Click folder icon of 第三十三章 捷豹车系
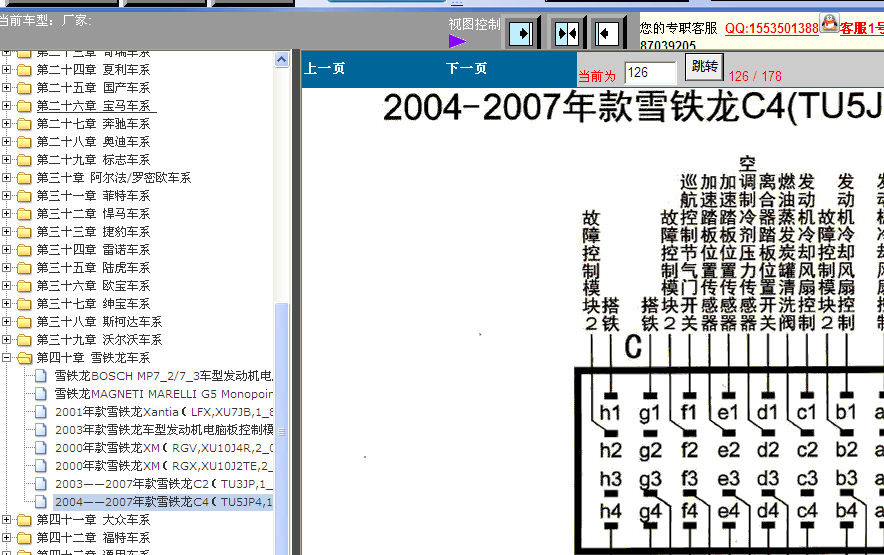The height and width of the screenshot is (555, 884). click(24, 232)
